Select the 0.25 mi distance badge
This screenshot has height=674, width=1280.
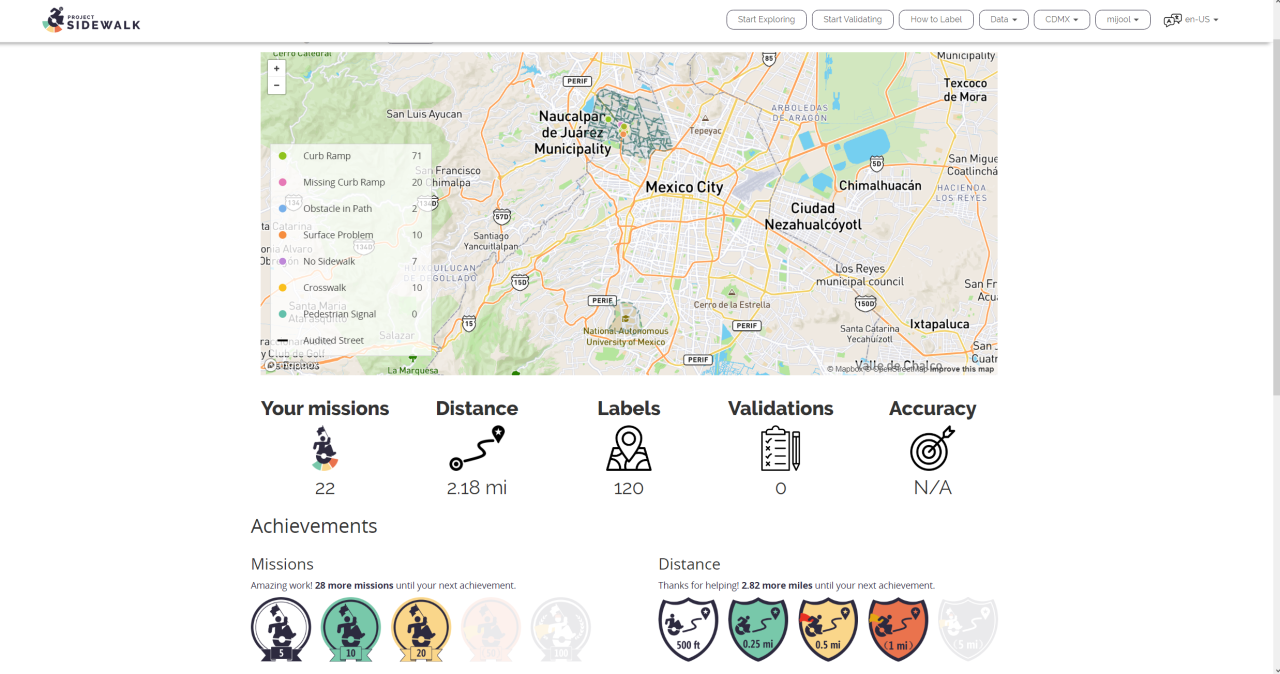point(758,630)
